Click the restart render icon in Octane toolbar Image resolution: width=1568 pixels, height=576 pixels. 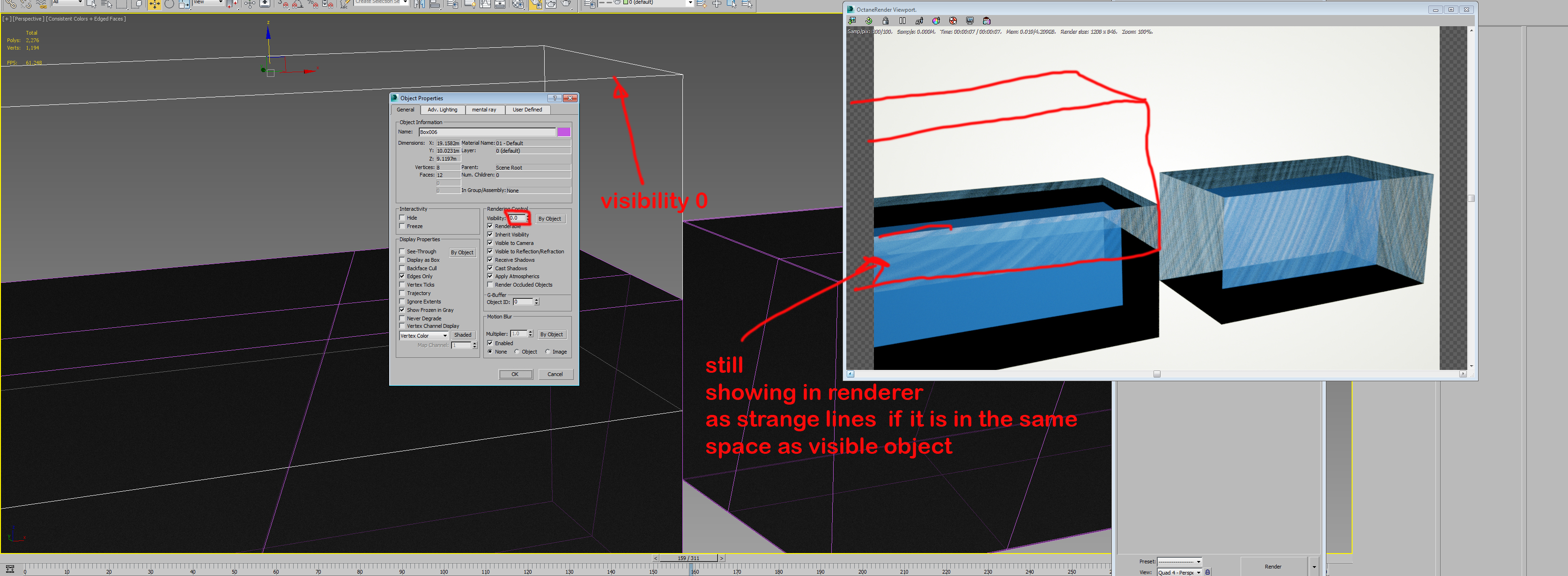pyautogui.click(x=869, y=21)
